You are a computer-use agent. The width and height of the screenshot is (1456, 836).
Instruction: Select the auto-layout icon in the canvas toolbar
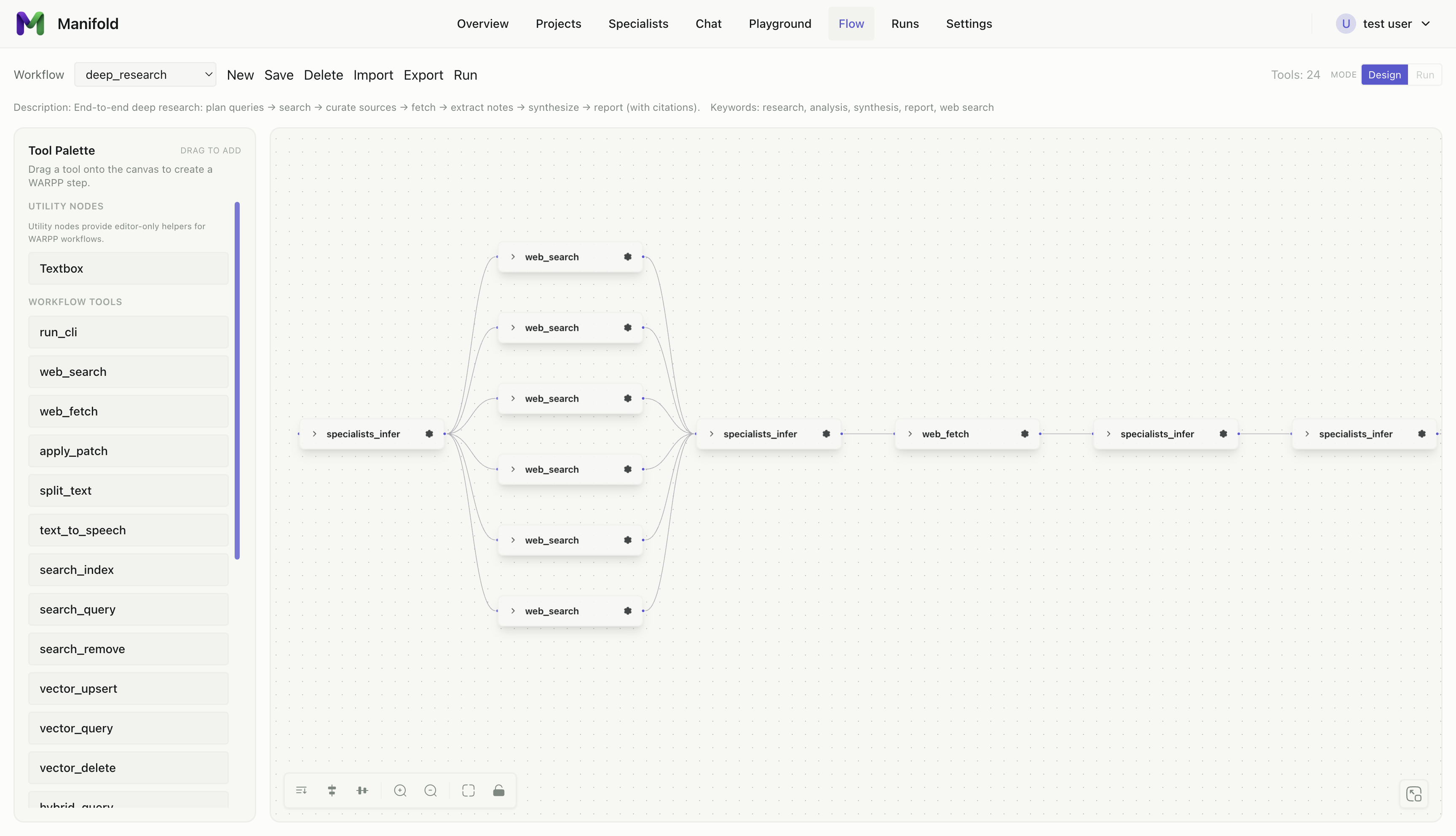301,790
